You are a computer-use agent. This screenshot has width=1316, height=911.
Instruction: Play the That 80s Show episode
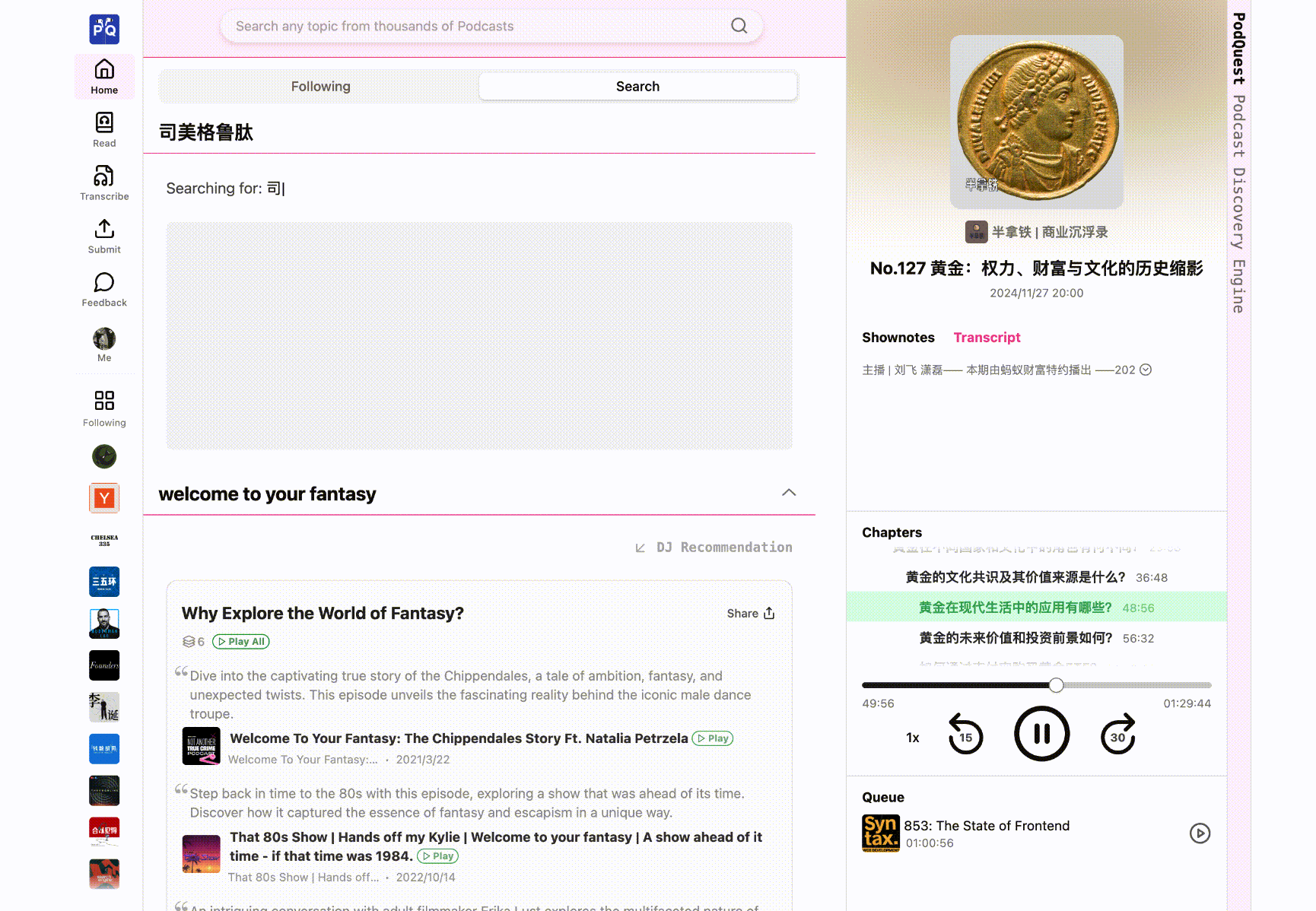tap(437, 856)
